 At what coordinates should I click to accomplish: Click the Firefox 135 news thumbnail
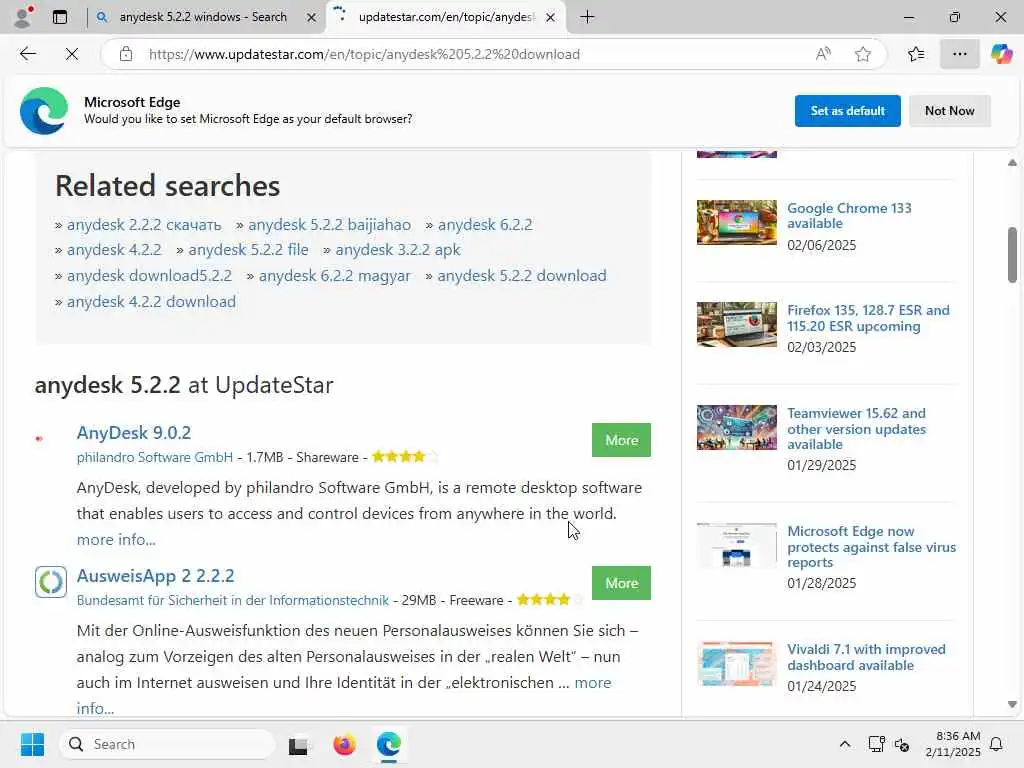click(x=737, y=324)
